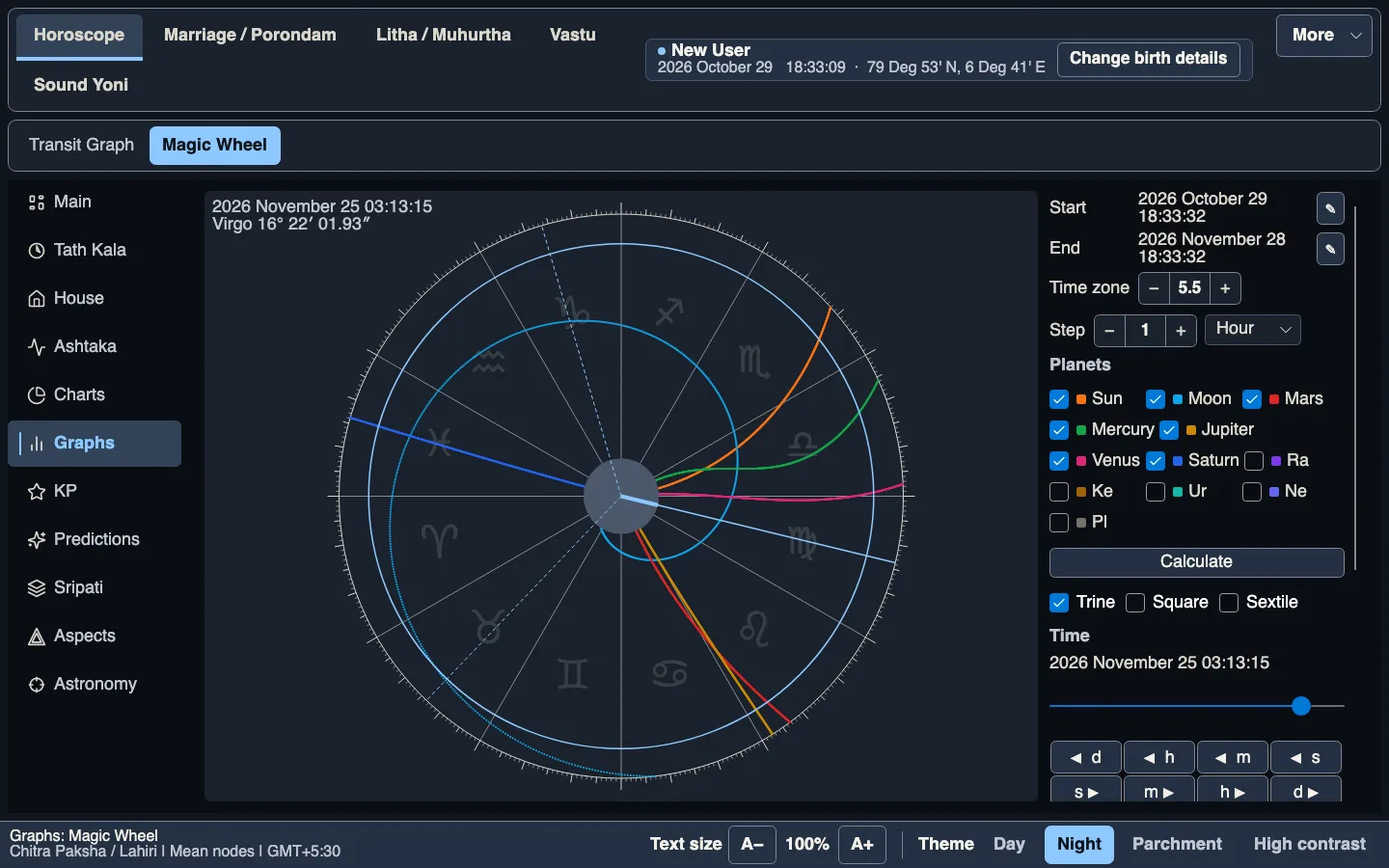Viewport: 1389px width, 868px height.
Task: Enable the Ne planet checkbox
Action: [1252, 492]
